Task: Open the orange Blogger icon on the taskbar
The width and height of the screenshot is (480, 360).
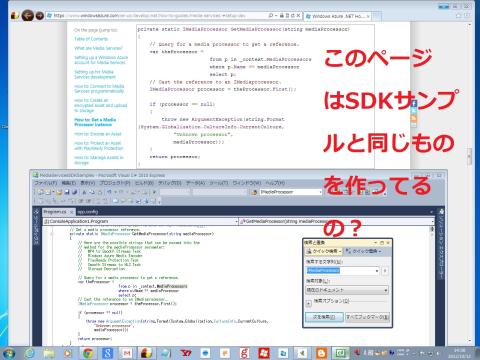Action: click(322, 353)
